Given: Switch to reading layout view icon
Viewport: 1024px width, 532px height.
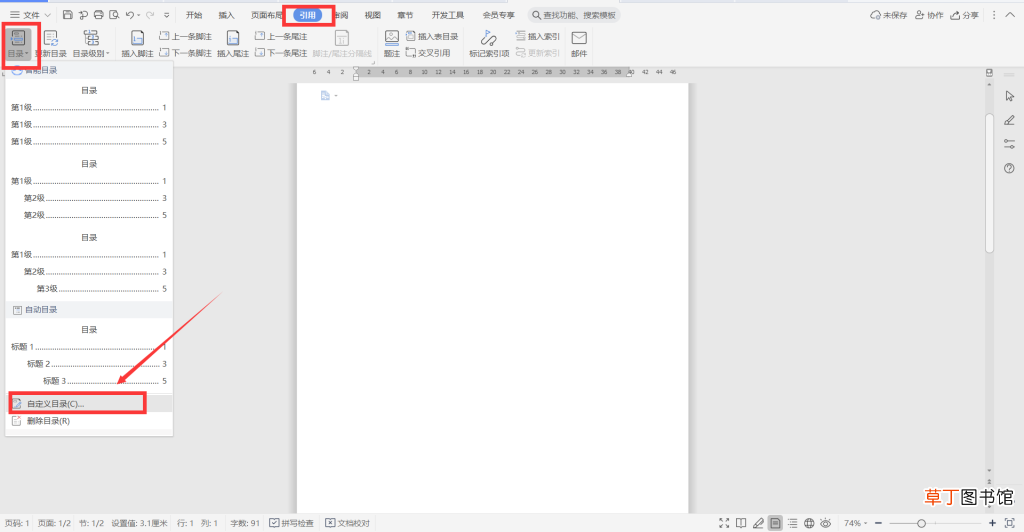Looking at the screenshot, I should pos(741,523).
